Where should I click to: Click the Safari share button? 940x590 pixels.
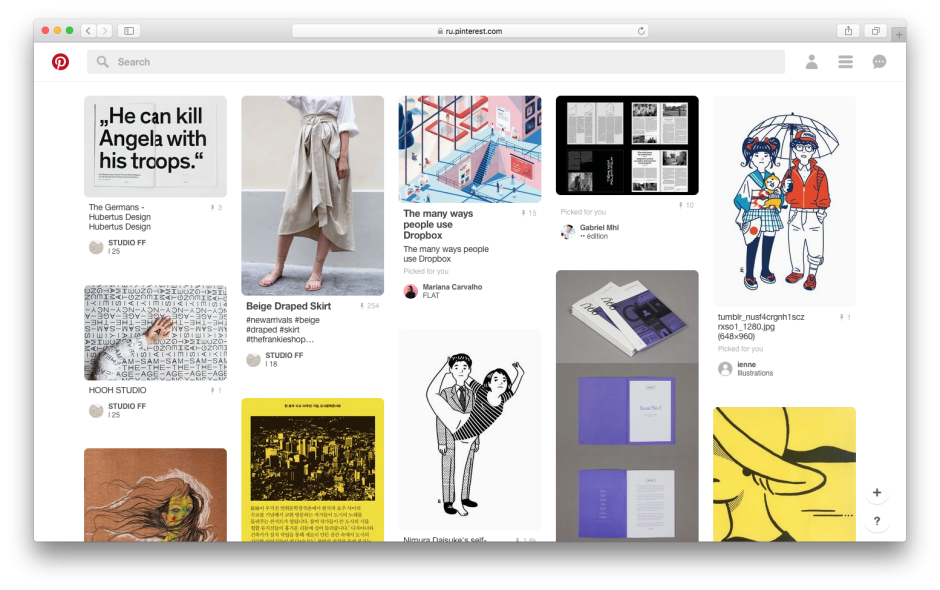(848, 31)
